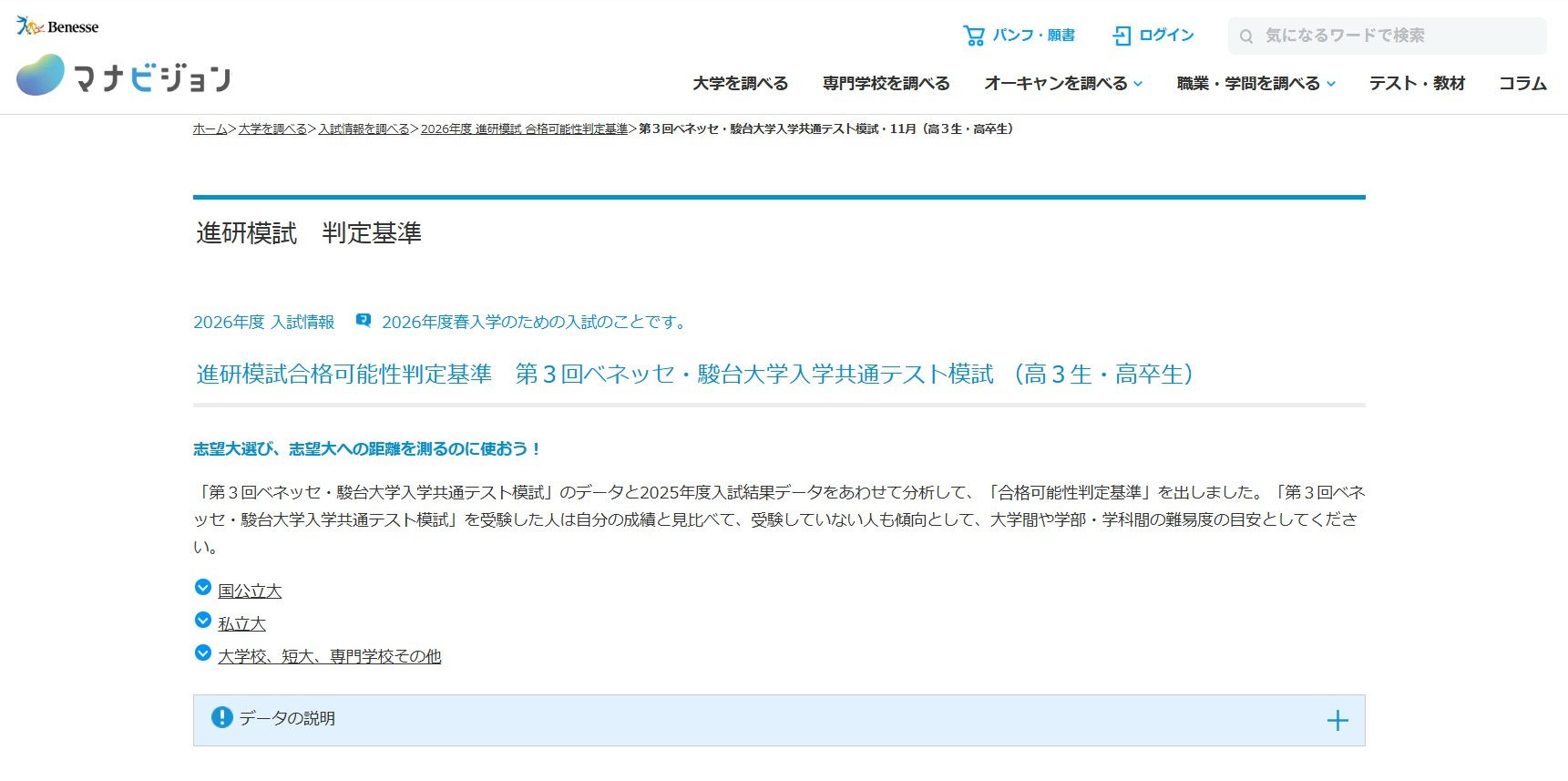Click the 2026年度 入試情報 text
The image size is (1568, 781).
pos(263,322)
